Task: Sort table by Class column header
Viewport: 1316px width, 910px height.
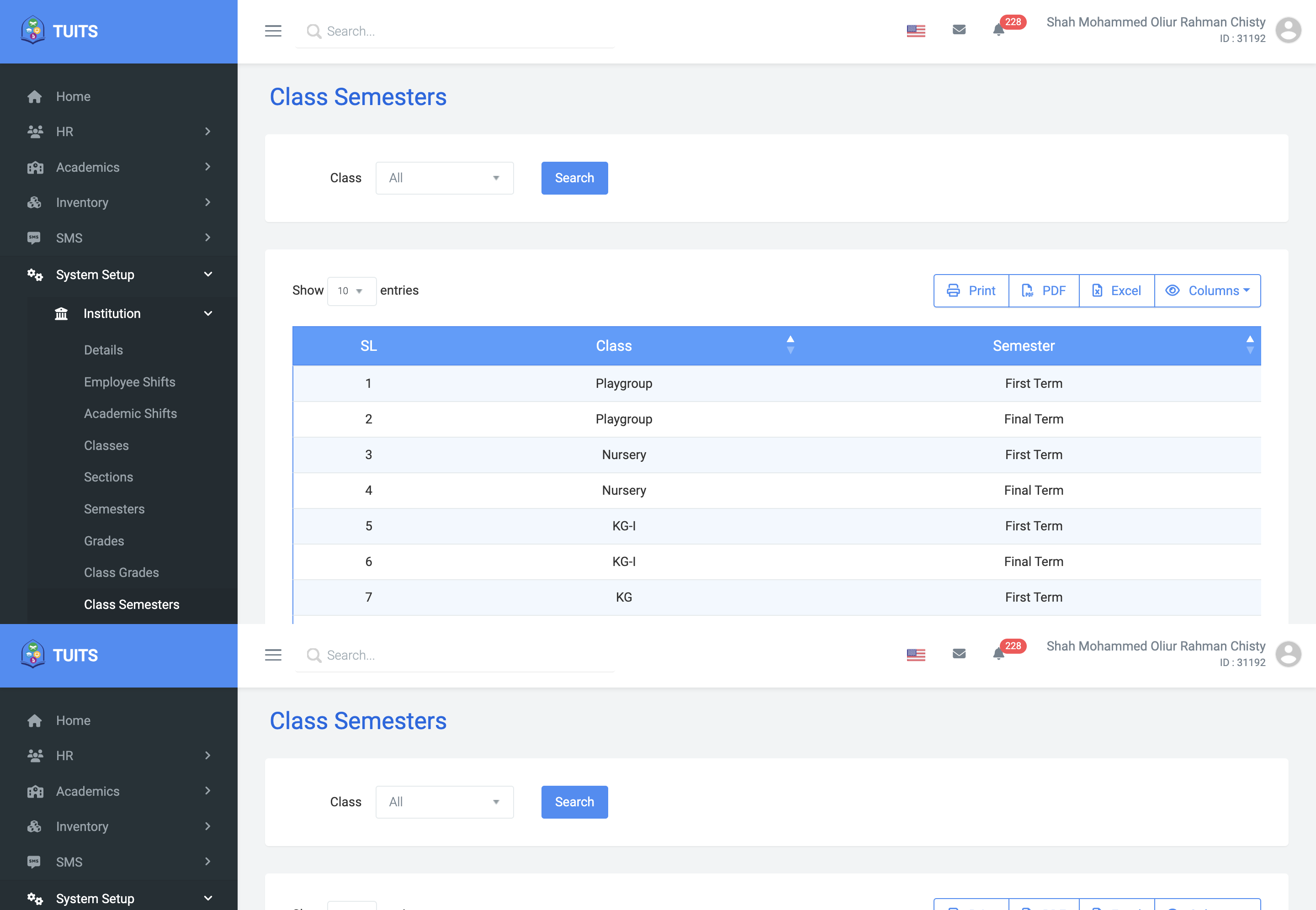Action: pos(614,345)
